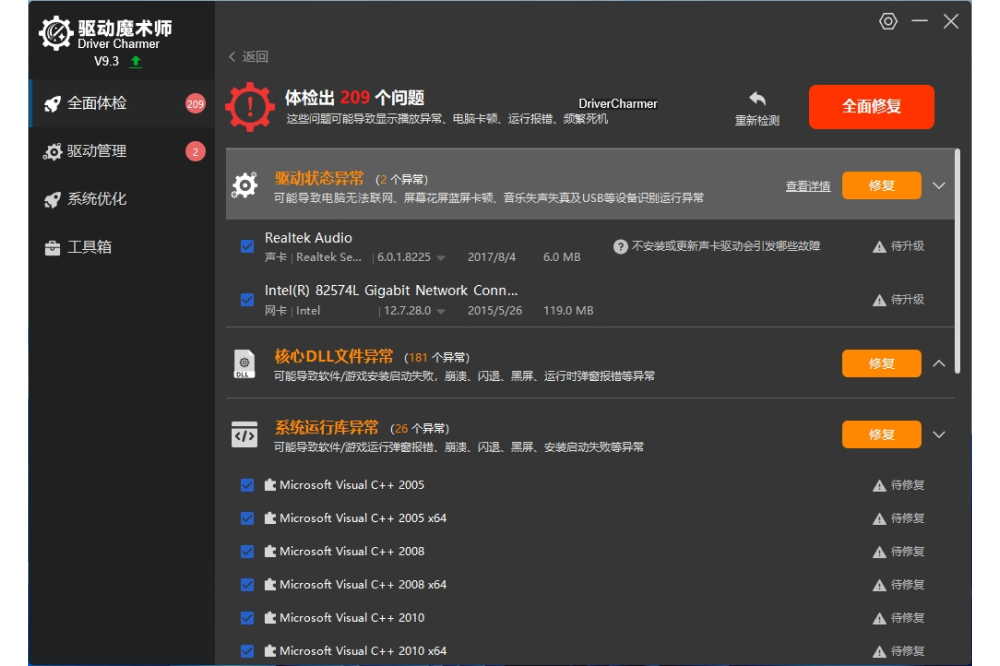This screenshot has width=1000, height=666.
Task: Switch to 系统优化 in the sidebar
Action: click(x=97, y=199)
